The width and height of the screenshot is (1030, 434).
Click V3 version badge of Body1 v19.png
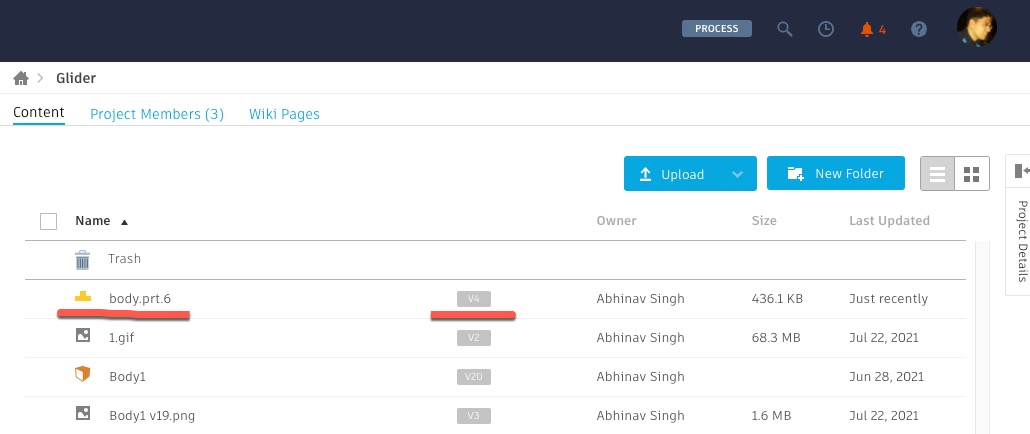point(474,415)
